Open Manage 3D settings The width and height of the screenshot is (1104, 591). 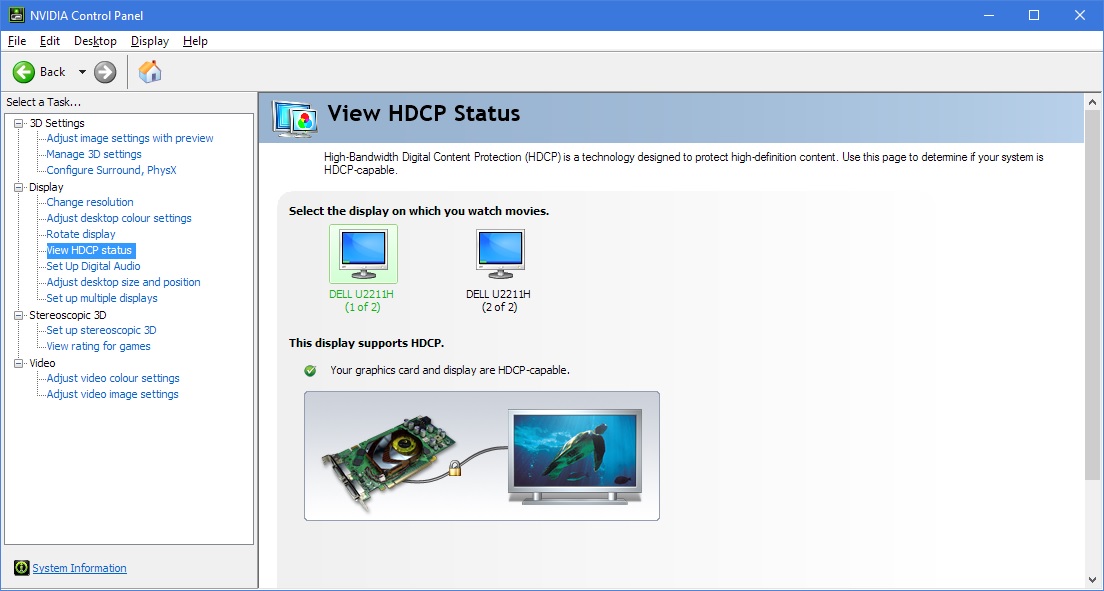tap(94, 154)
